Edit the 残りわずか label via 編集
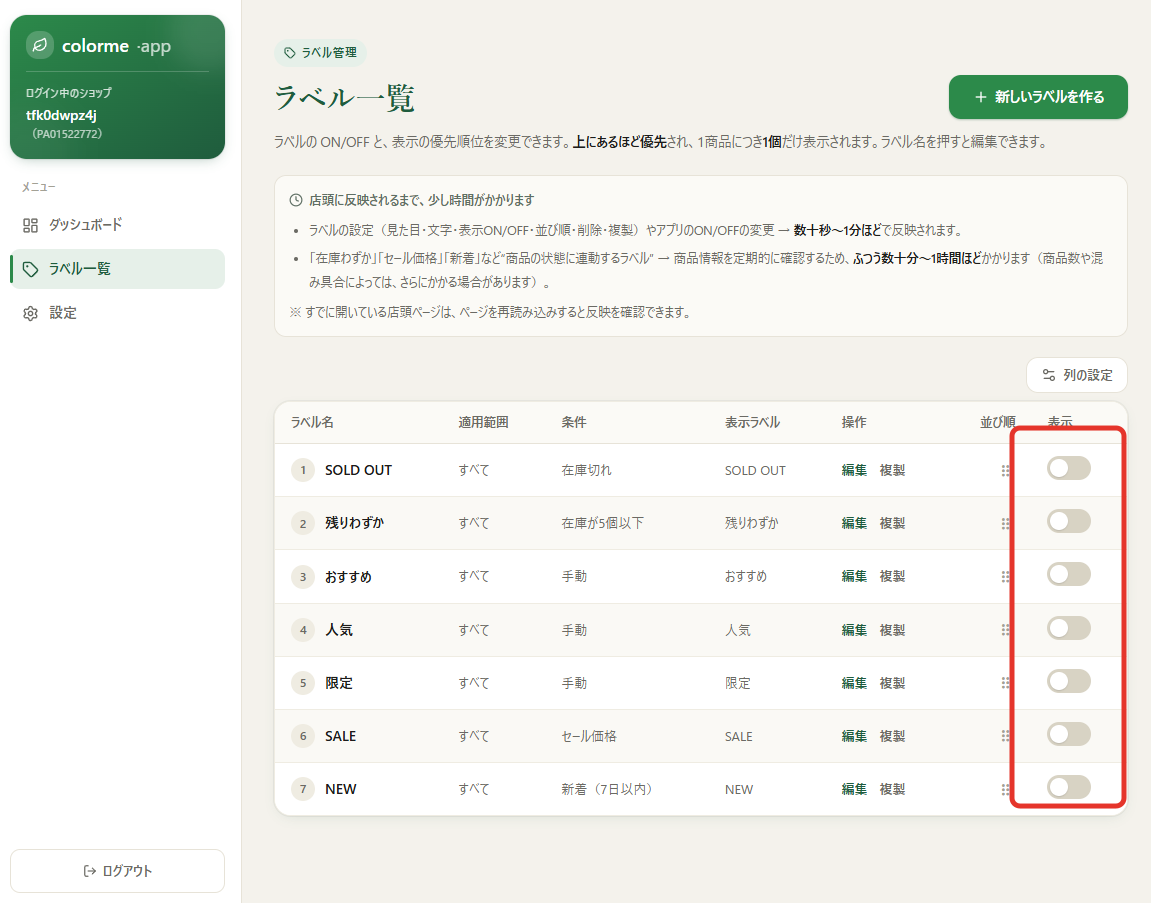1151x903 pixels. point(854,523)
